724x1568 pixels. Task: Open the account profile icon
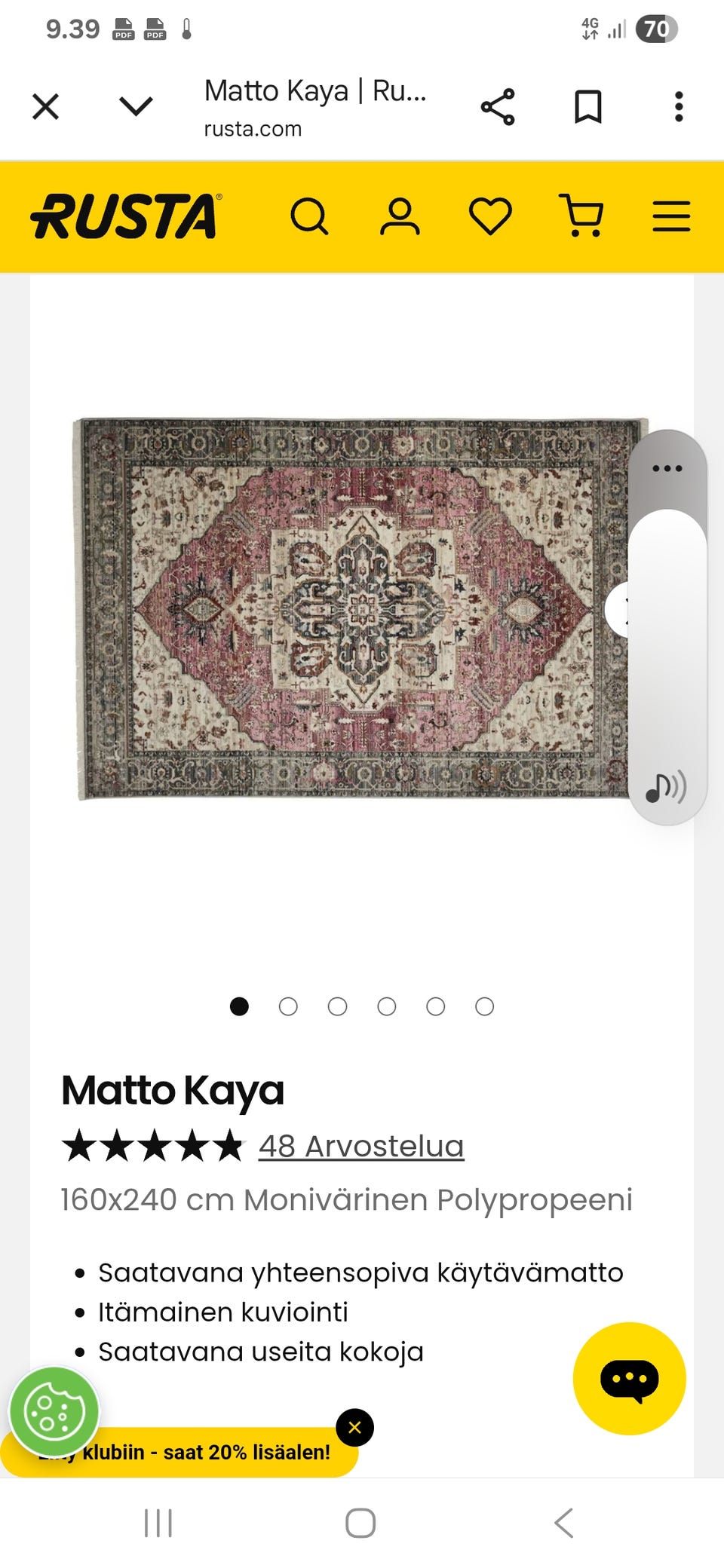click(400, 217)
